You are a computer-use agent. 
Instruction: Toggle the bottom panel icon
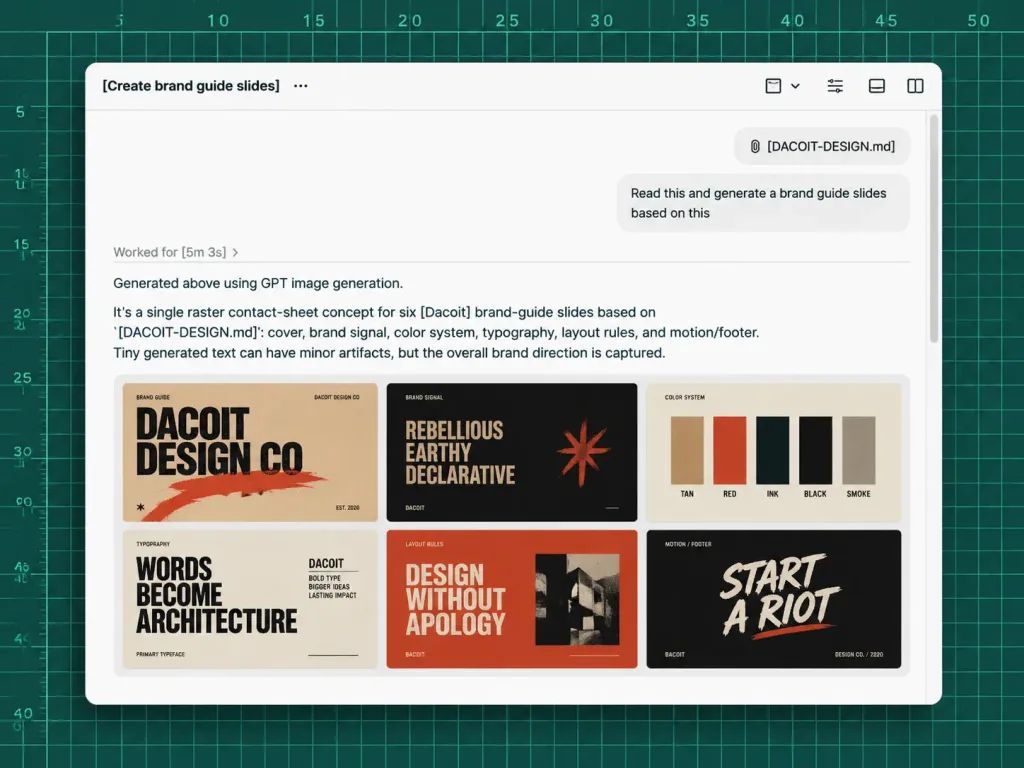[x=876, y=86]
